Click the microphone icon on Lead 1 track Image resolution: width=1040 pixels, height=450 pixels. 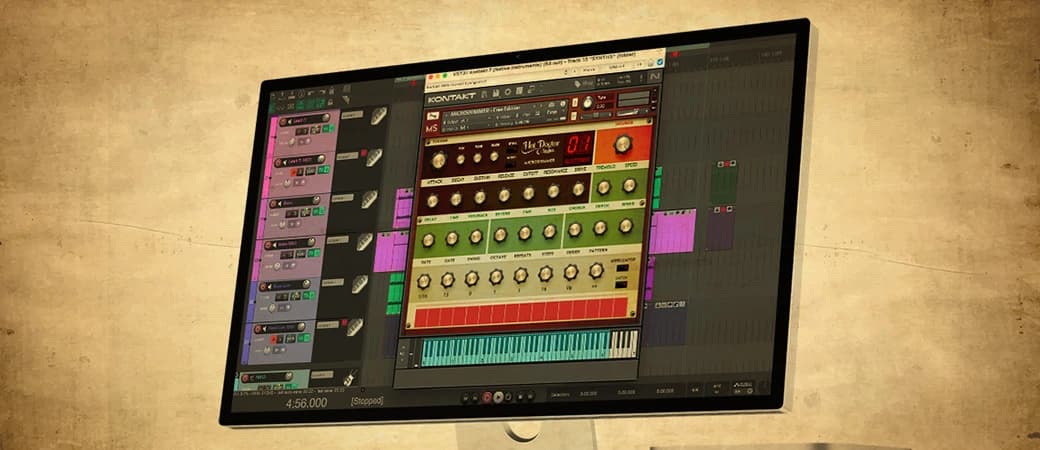[379, 116]
